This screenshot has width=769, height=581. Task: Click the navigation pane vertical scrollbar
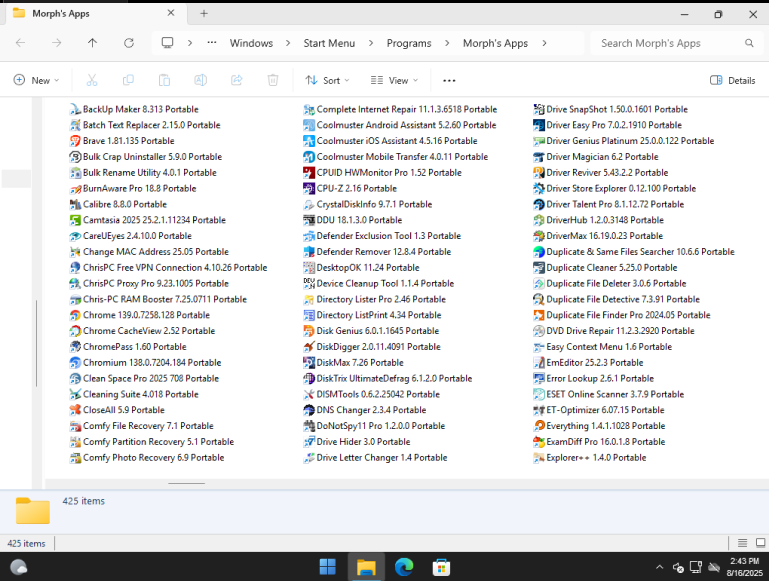pos(37,343)
